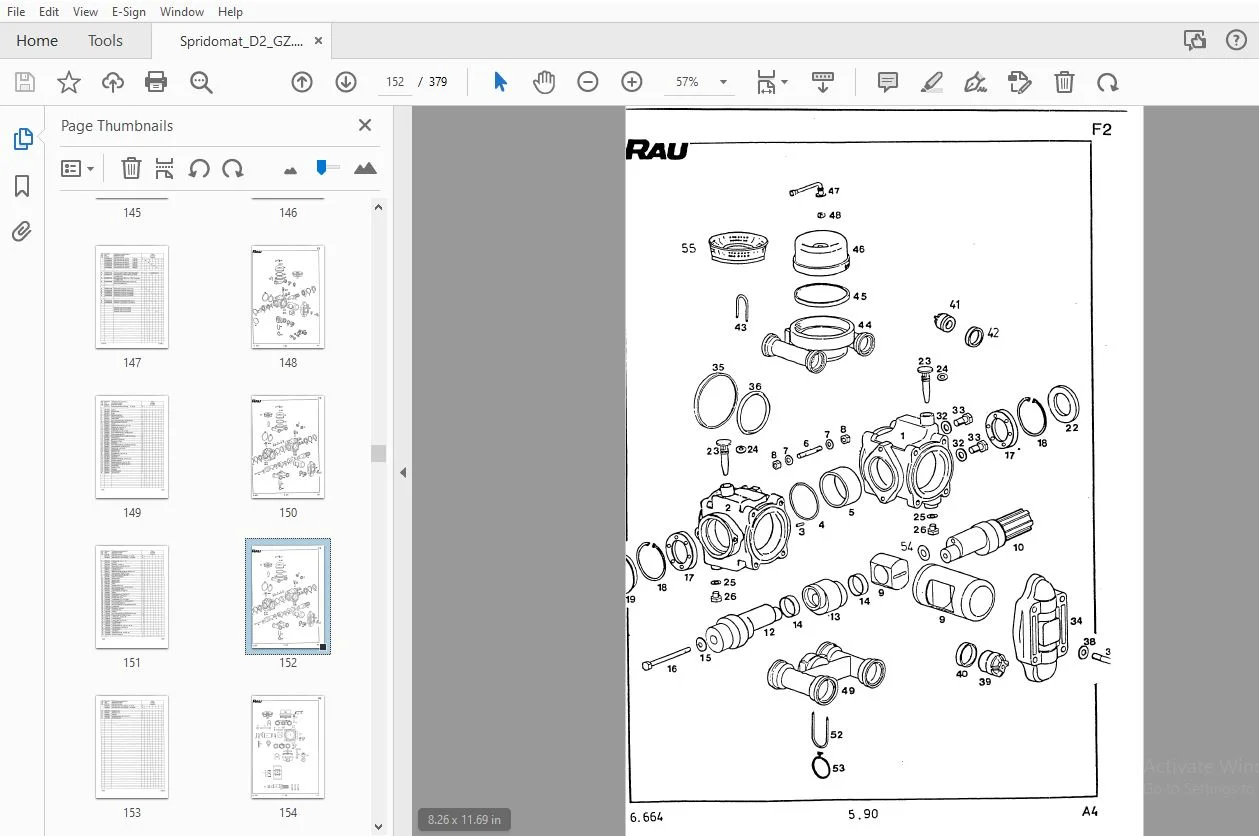The height and width of the screenshot is (836, 1259).
Task: Delete the page using the toolbar trash icon
Action: [1065, 82]
